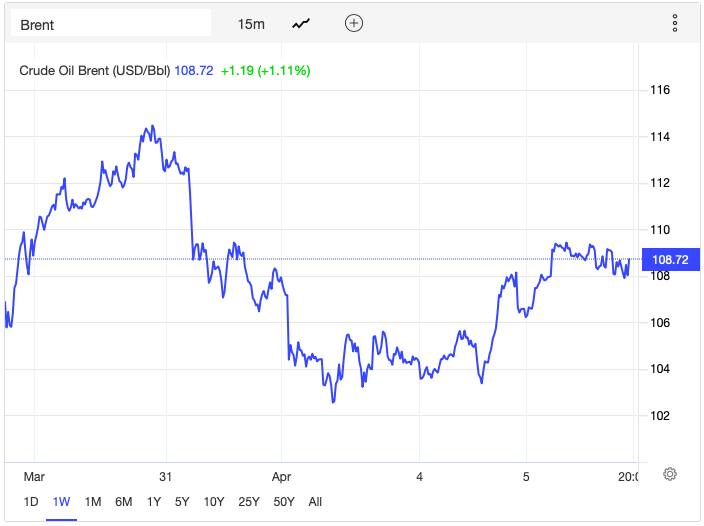Show the 25Y time range
This screenshot has height=526, width=704.
(248, 501)
